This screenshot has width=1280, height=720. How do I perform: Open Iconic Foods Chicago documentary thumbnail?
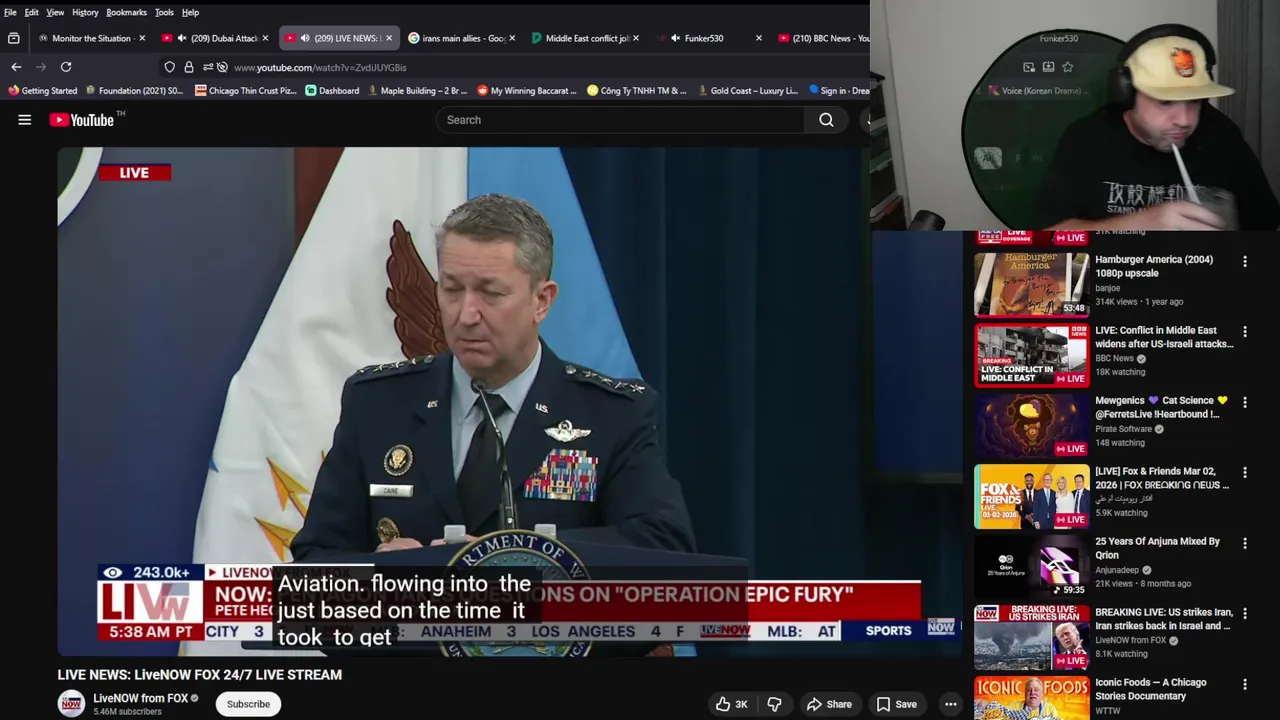1032,698
